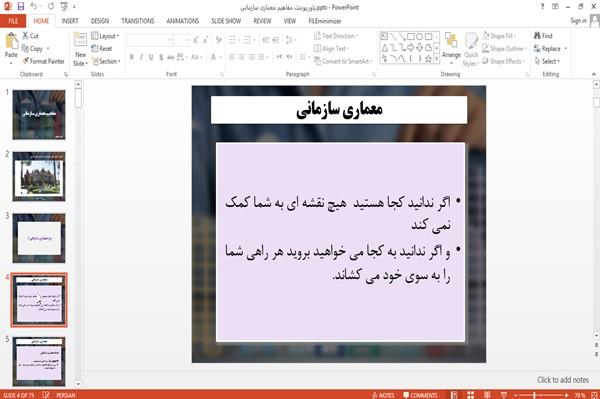Image resolution: width=600 pixels, height=399 pixels.
Task: Click Convert to SmartArt
Action: point(342,61)
